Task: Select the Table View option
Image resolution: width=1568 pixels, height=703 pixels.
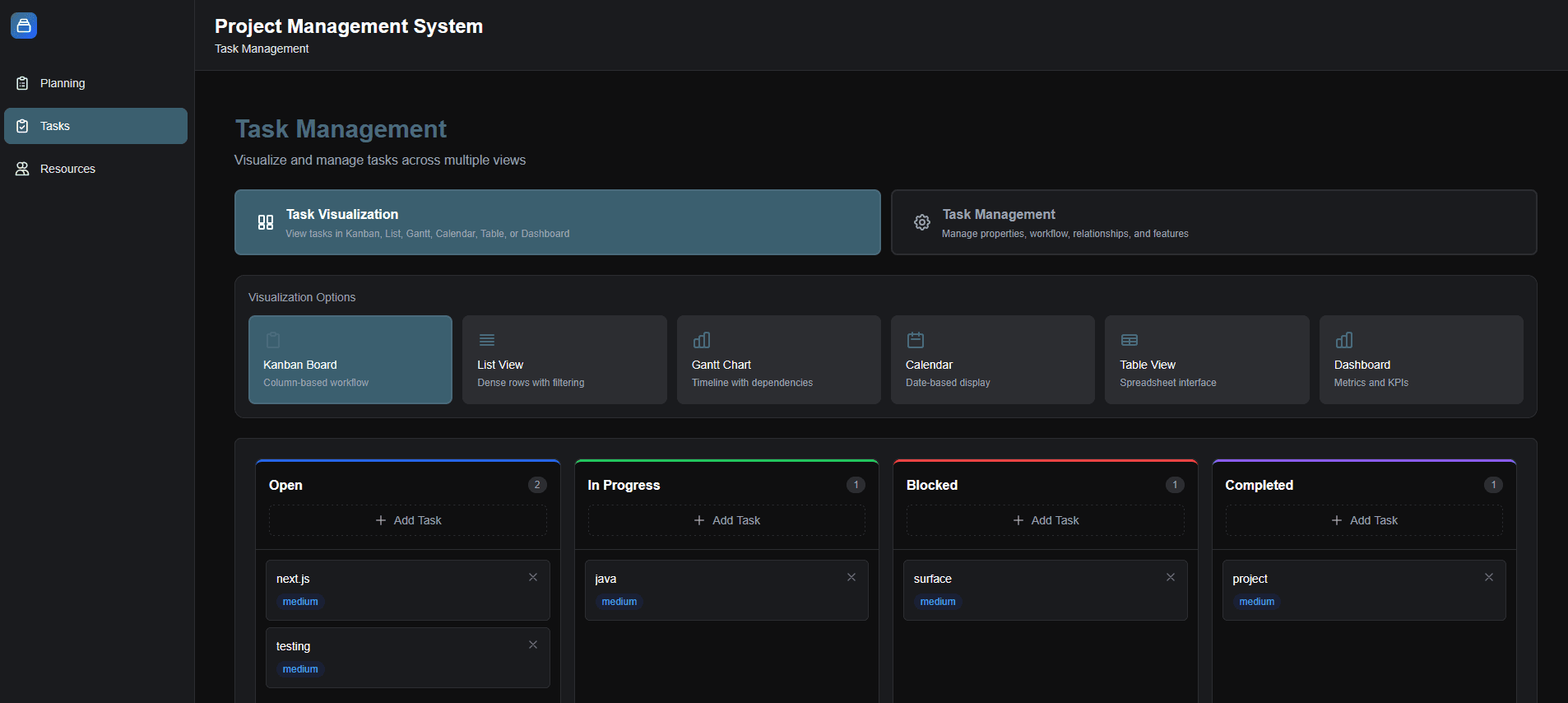Action: pos(1207,360)
